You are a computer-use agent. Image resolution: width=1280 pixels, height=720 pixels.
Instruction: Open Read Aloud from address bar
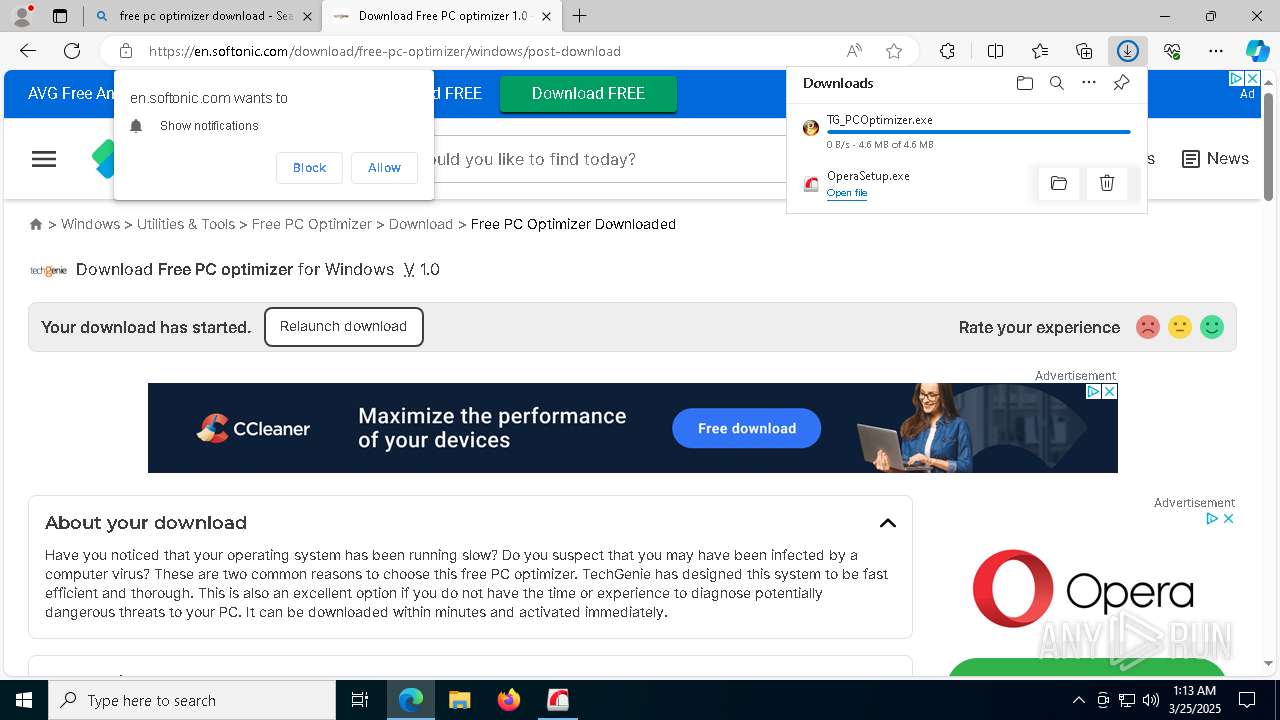point(854,51)
